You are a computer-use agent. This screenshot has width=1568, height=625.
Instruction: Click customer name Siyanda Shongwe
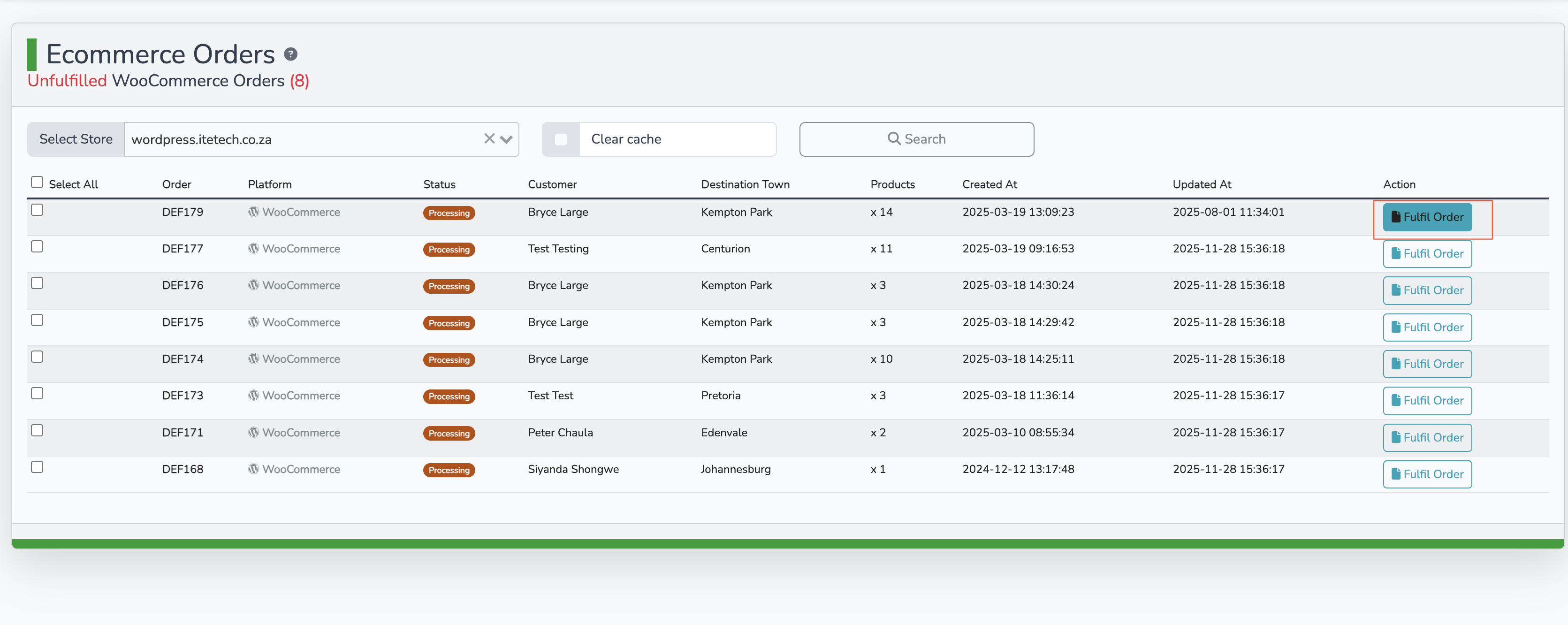tap(573, 469)
